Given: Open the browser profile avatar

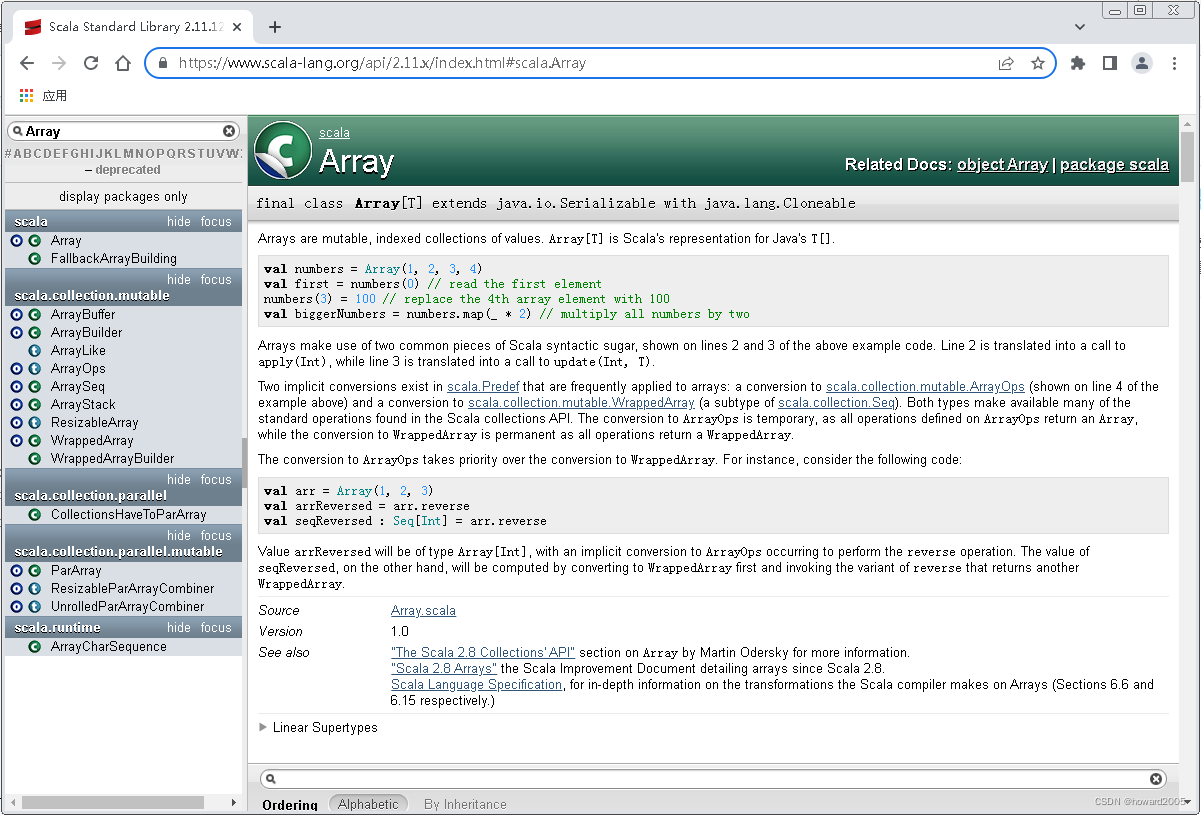Looking at the screenshot, I should click(1142, 63).
